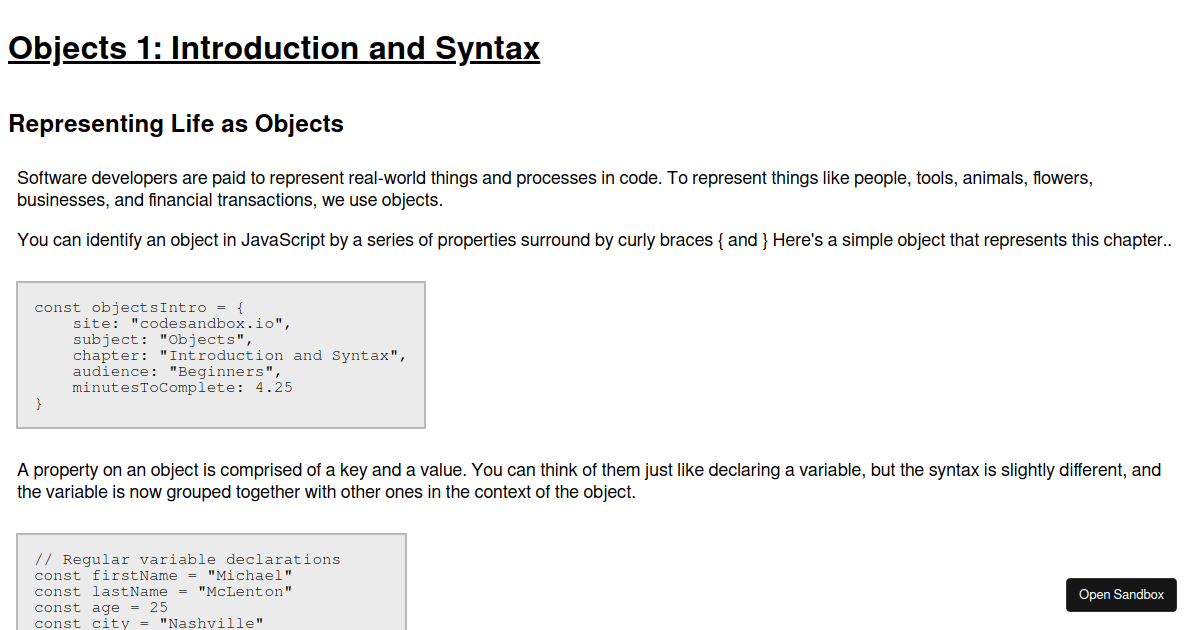Screen dimensions: 1200x630
Task: Select the objectsIntro code block
Action: click(221, 355)
